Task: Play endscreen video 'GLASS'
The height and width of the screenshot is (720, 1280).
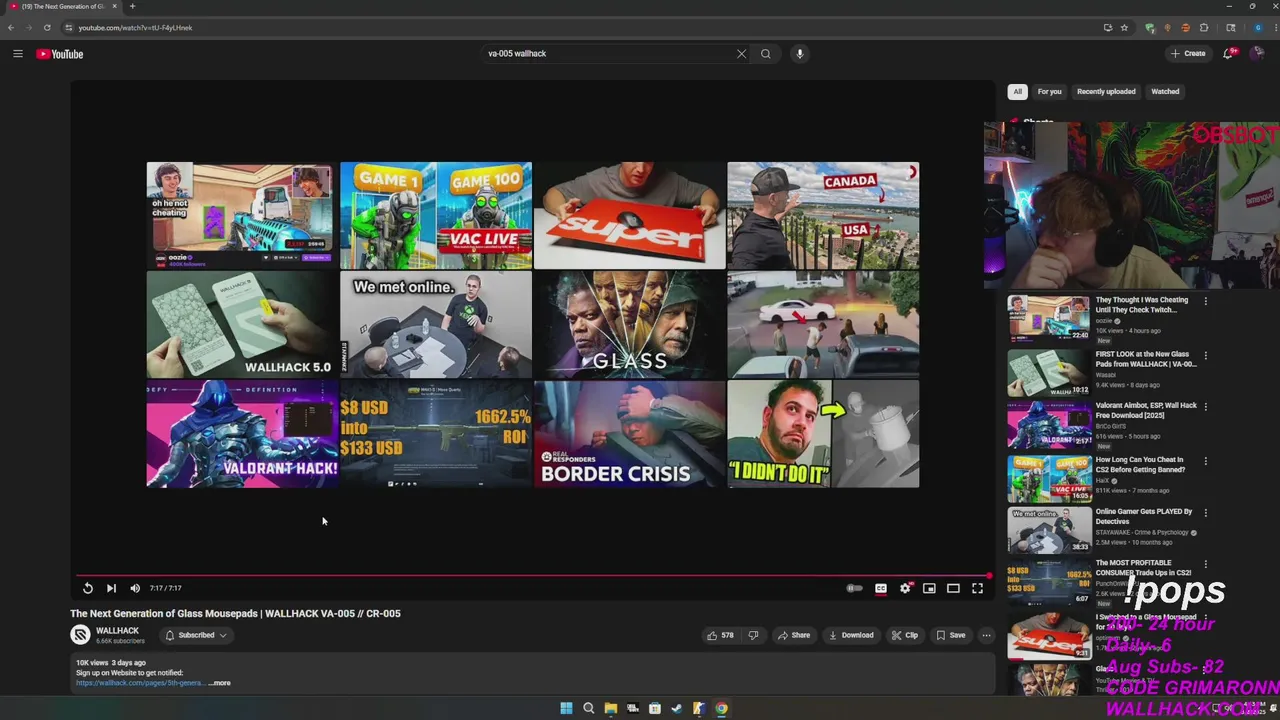Action: click(x=629, y=325)
